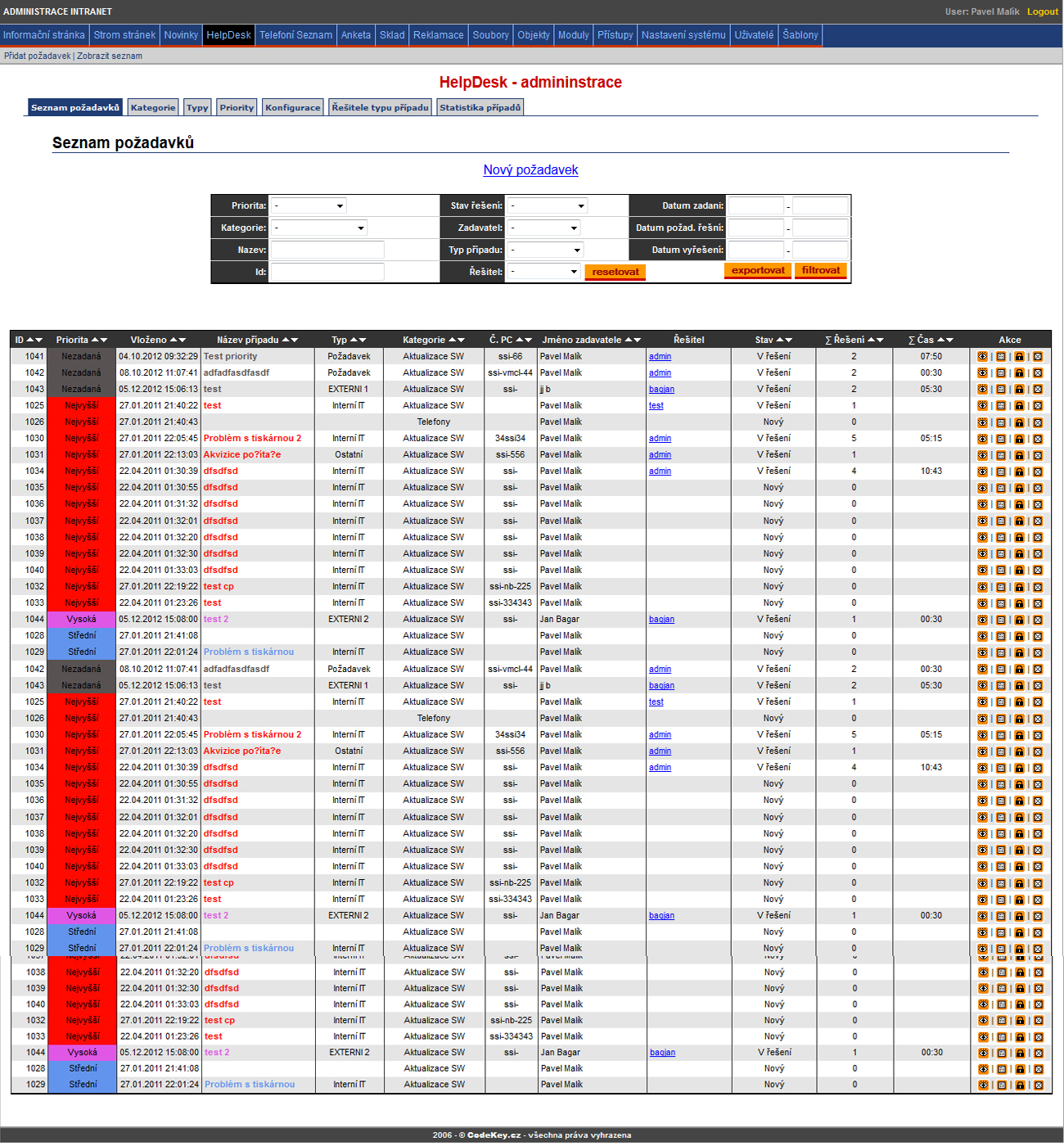The width and height of the screenshot is (1064, 1146).
Task: Open the Šablony menu item
Action: tap(800, 35)
